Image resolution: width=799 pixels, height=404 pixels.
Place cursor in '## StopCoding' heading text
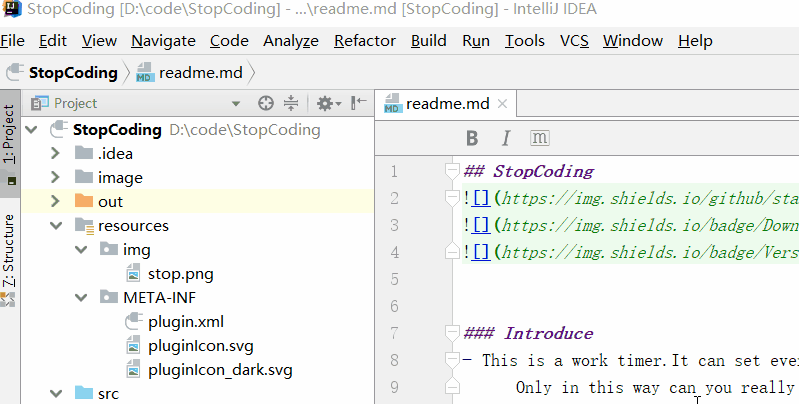tap(528, 171)
